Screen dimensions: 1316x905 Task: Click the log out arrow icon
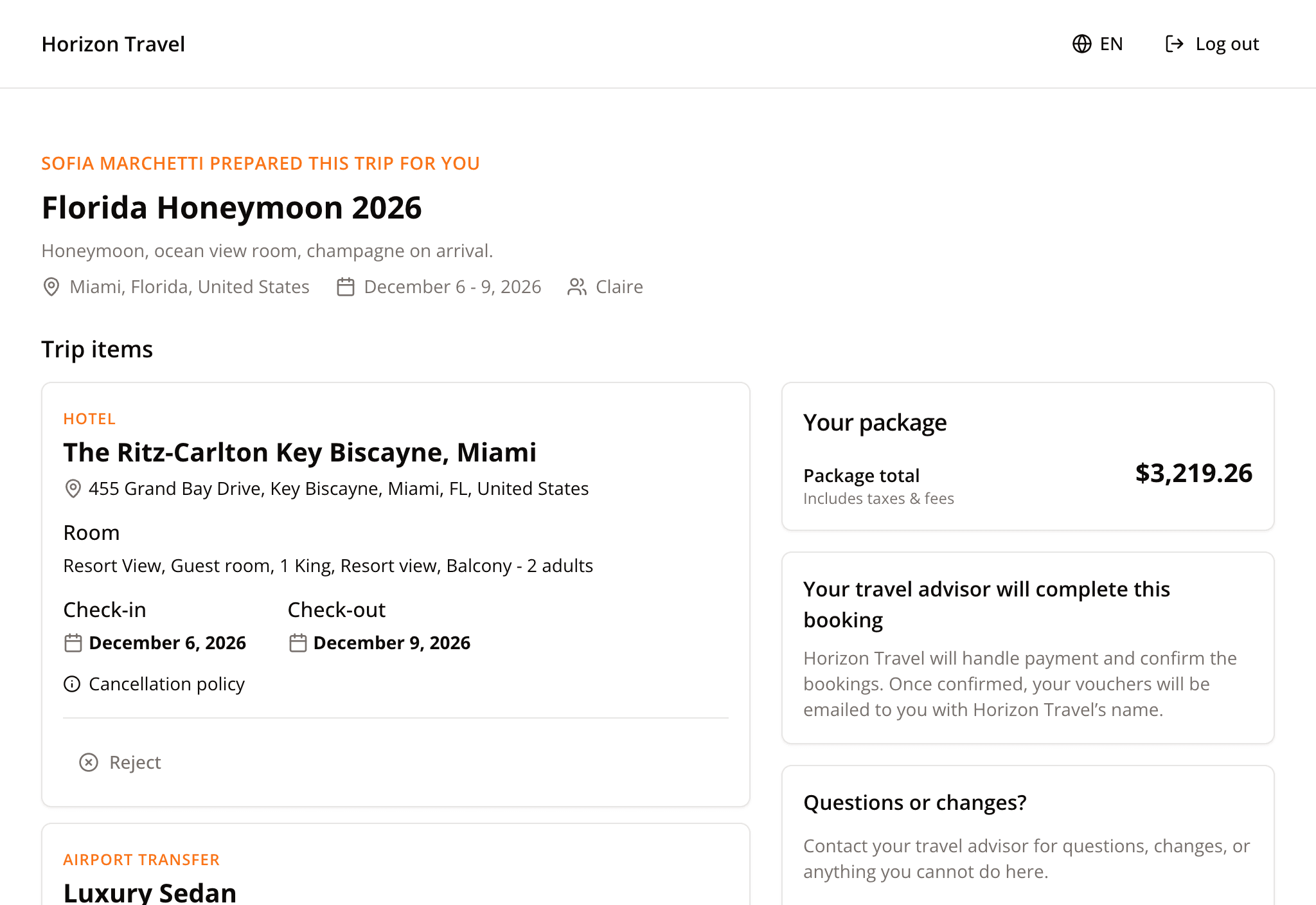(1175, 44)
